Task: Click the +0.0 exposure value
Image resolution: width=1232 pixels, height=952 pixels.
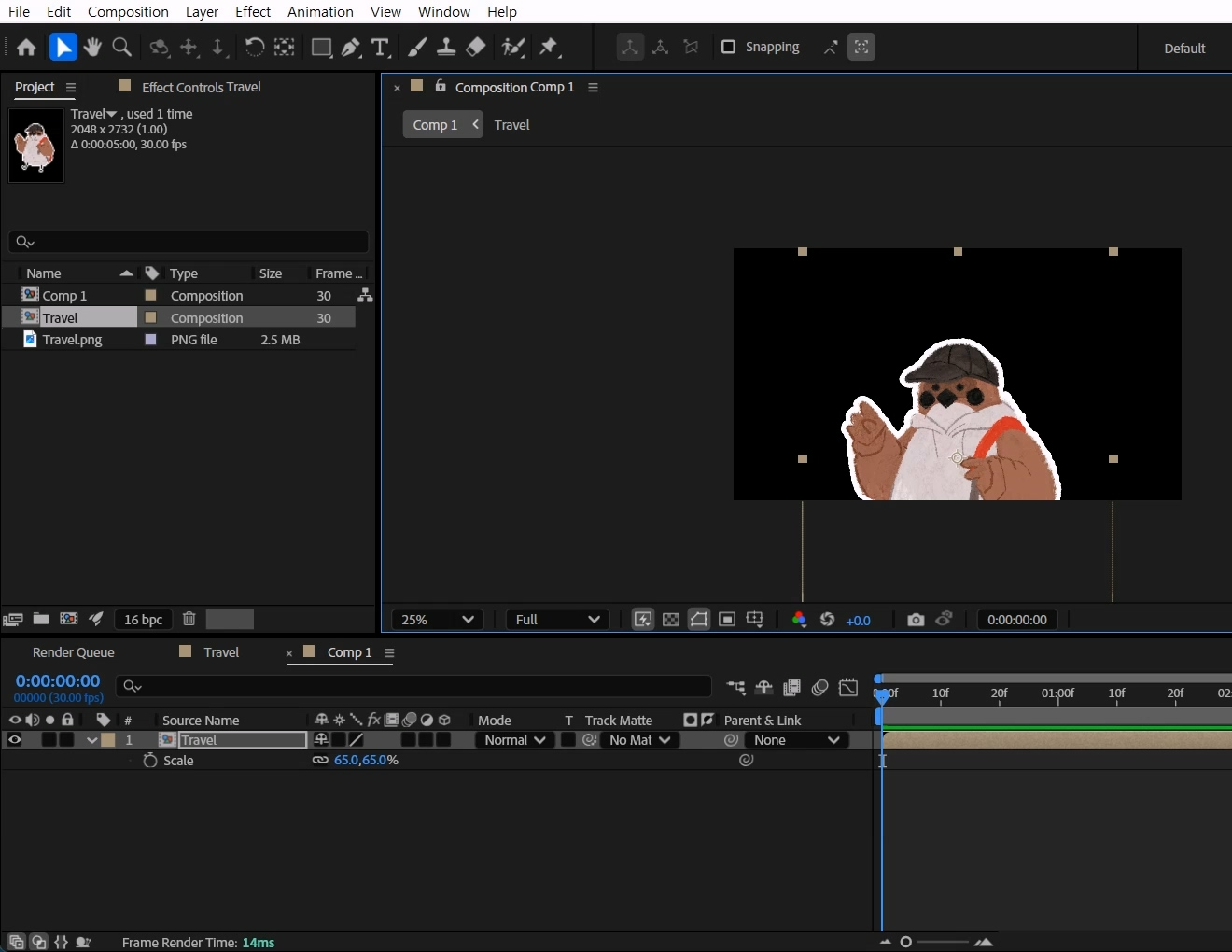Action: (x=858, y=620)
